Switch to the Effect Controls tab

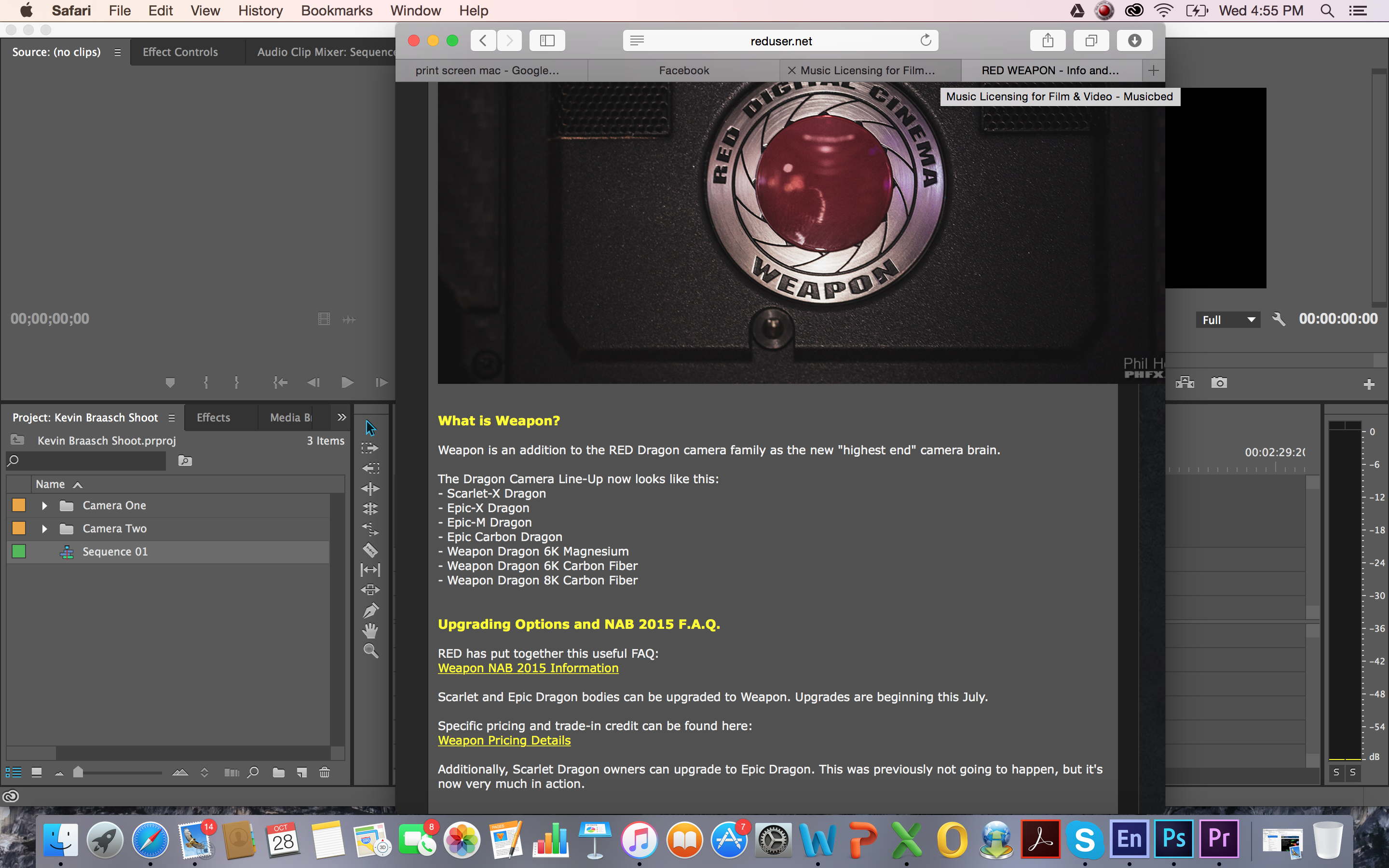click(x=180, y=52)
